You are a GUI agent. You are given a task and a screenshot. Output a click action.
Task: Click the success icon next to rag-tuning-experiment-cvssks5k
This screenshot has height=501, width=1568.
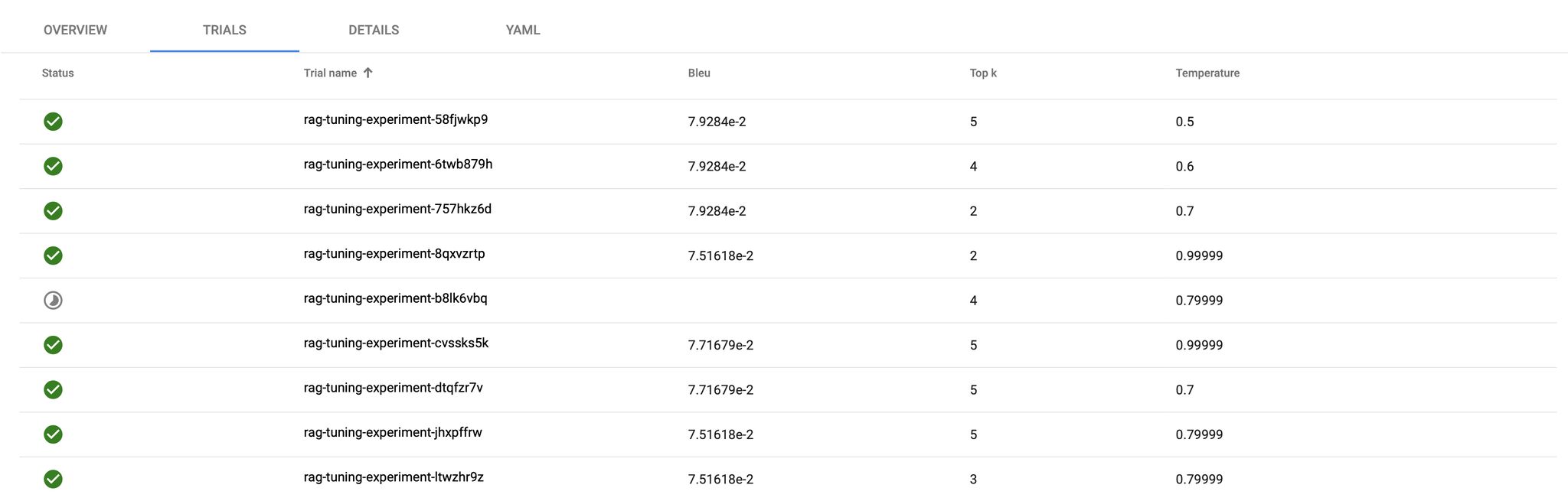(x=53, y=345)
